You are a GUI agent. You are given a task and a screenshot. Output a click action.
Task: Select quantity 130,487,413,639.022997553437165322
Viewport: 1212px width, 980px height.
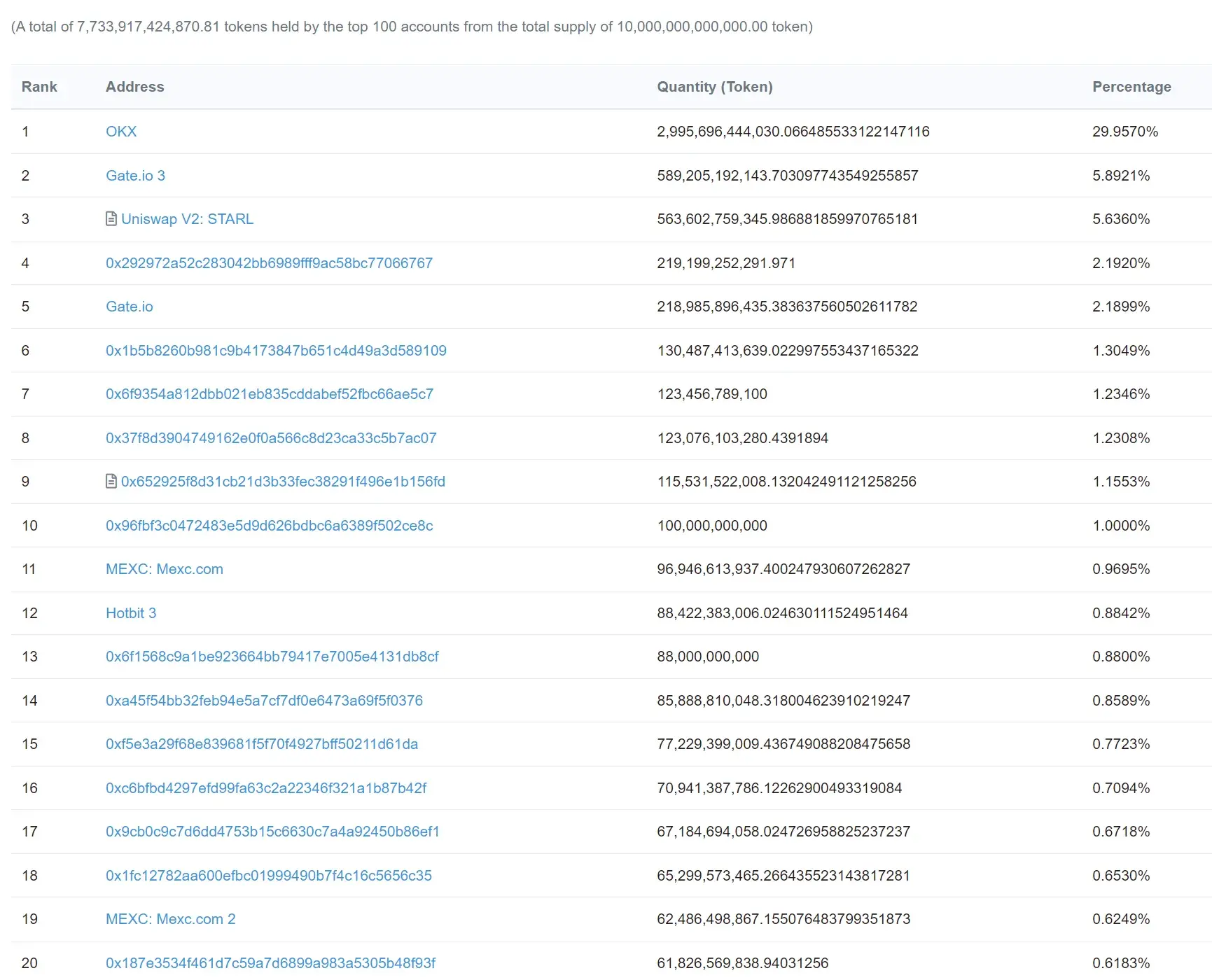tap(788, 351)
